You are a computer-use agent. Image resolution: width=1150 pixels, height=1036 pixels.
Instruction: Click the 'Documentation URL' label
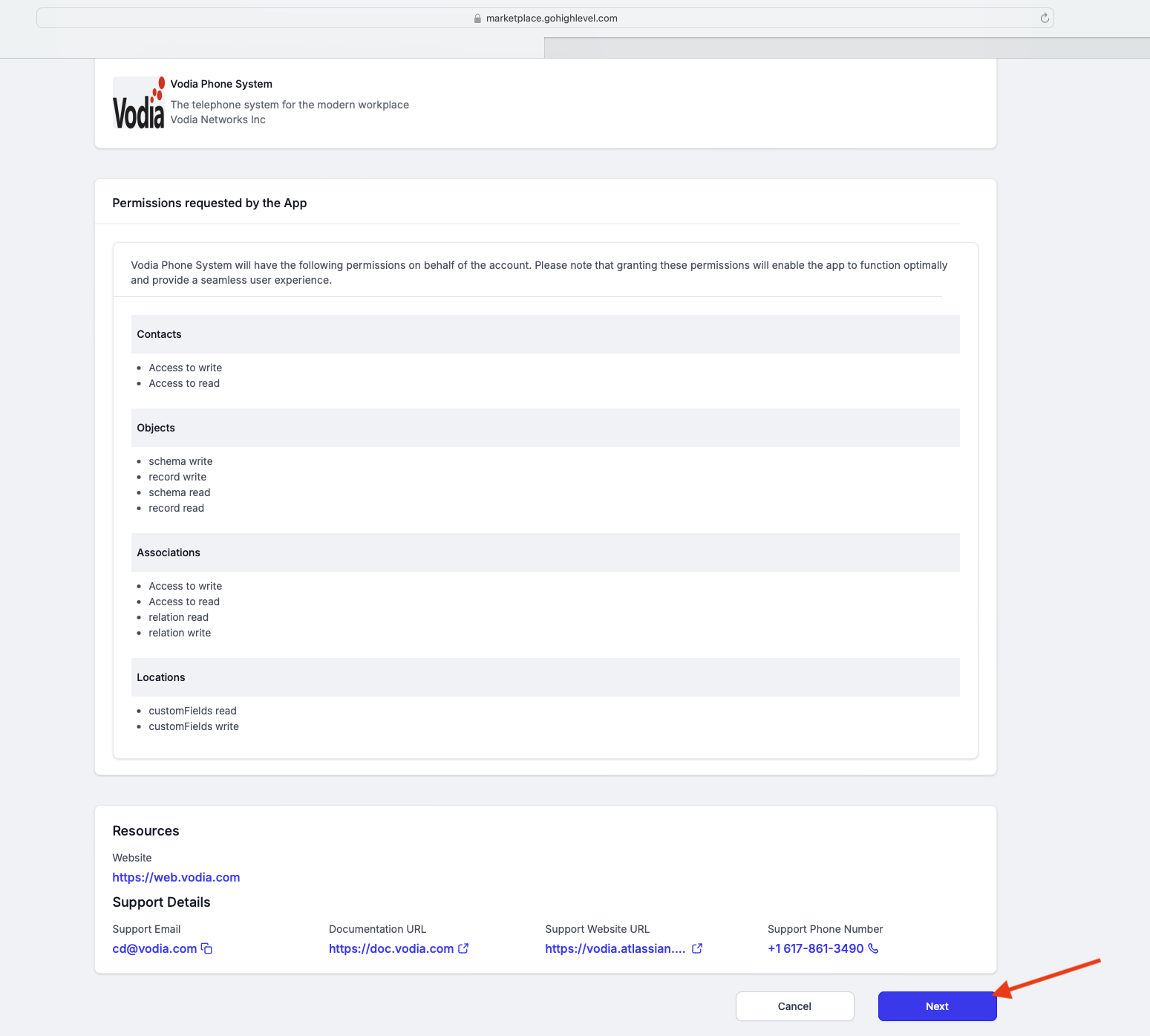coord(377,929)
